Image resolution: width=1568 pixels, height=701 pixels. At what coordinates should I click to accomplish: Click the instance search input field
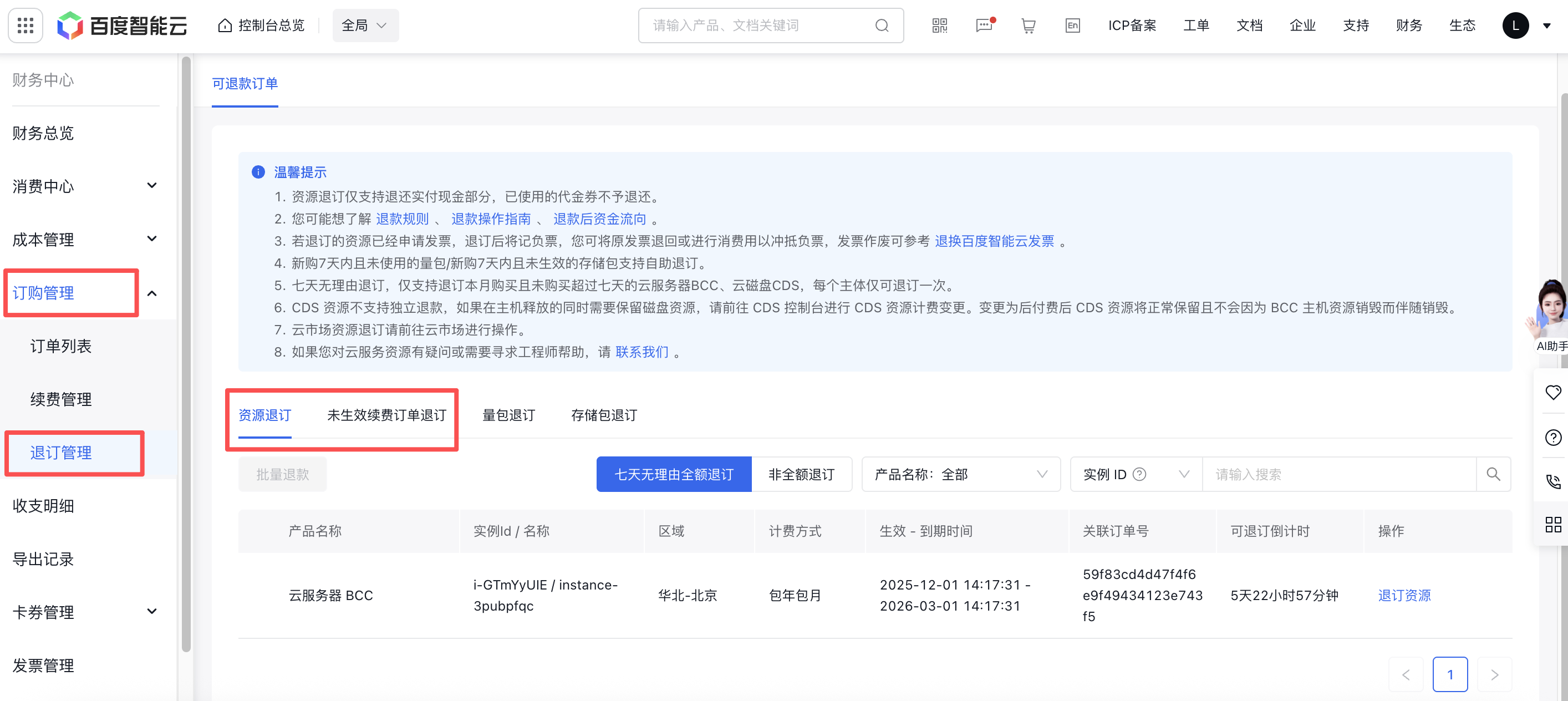tap(1339, 474)
